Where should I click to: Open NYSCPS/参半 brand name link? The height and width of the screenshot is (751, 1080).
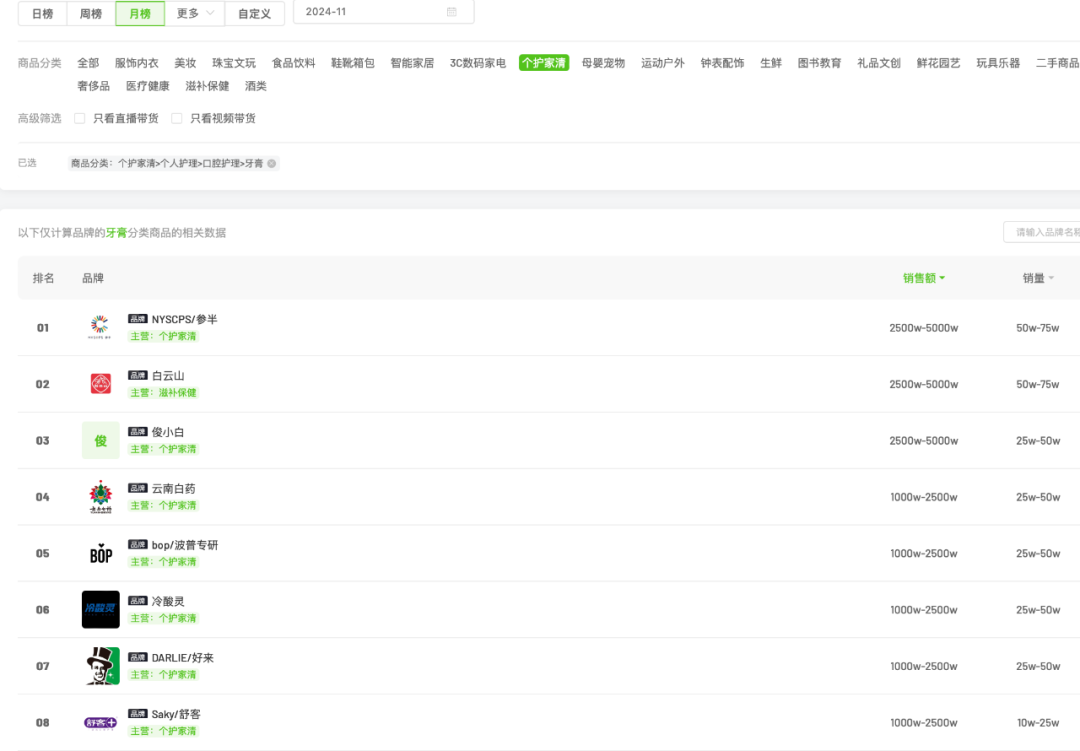[185, 319]
